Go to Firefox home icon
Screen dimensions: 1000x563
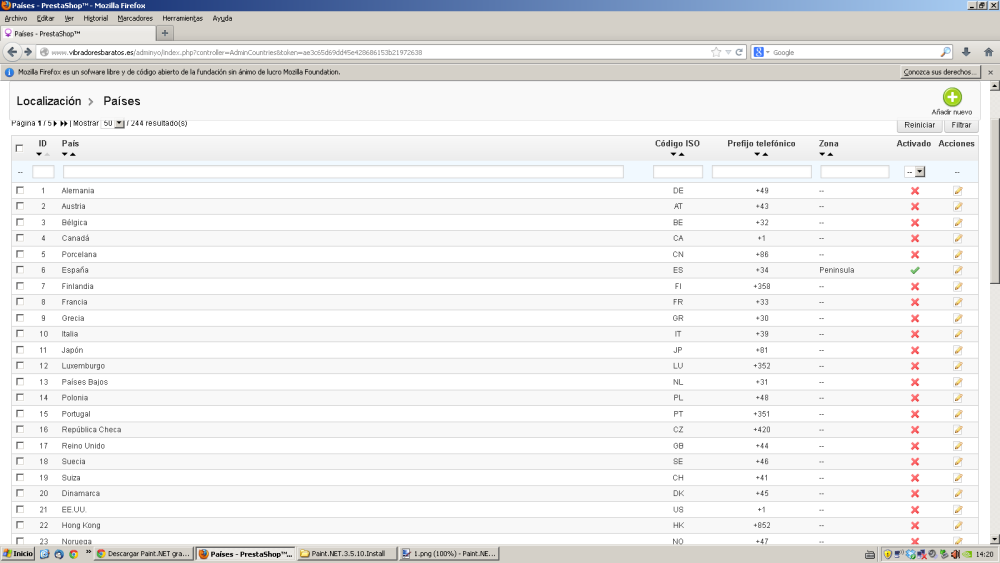988,52
